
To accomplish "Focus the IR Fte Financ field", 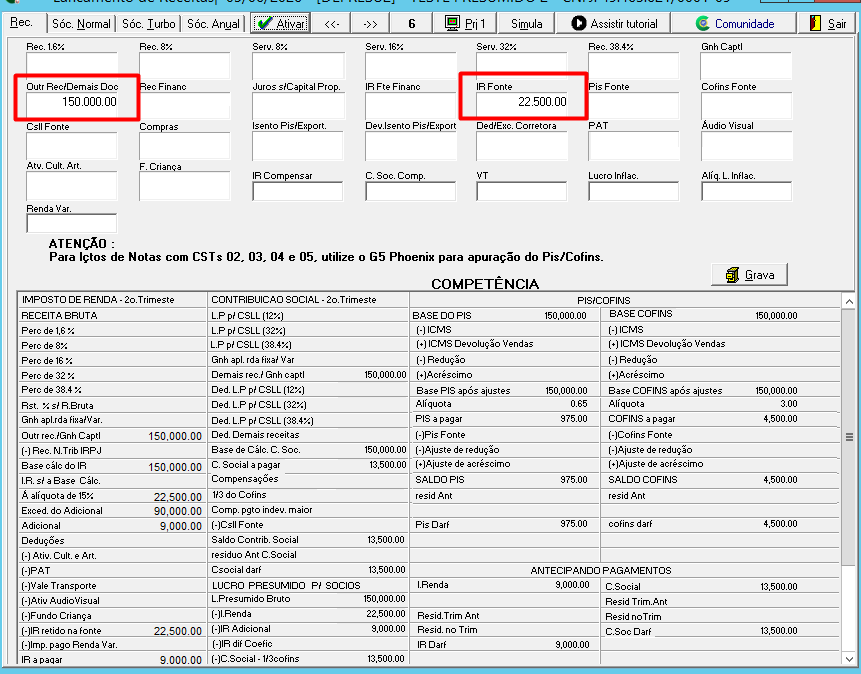I will [411, 105].
